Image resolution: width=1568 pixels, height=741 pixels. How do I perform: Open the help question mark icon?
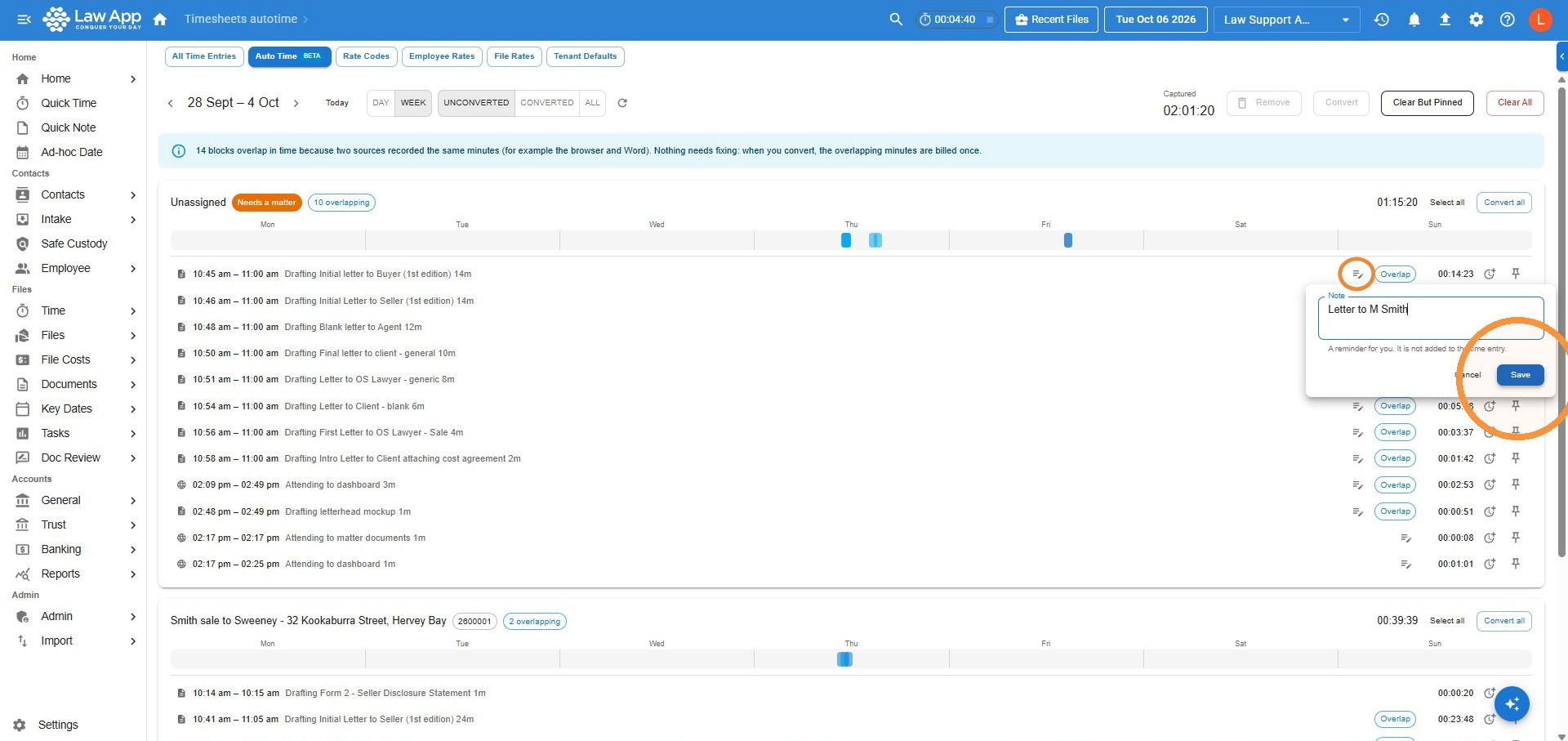[x=1508, y=20]
